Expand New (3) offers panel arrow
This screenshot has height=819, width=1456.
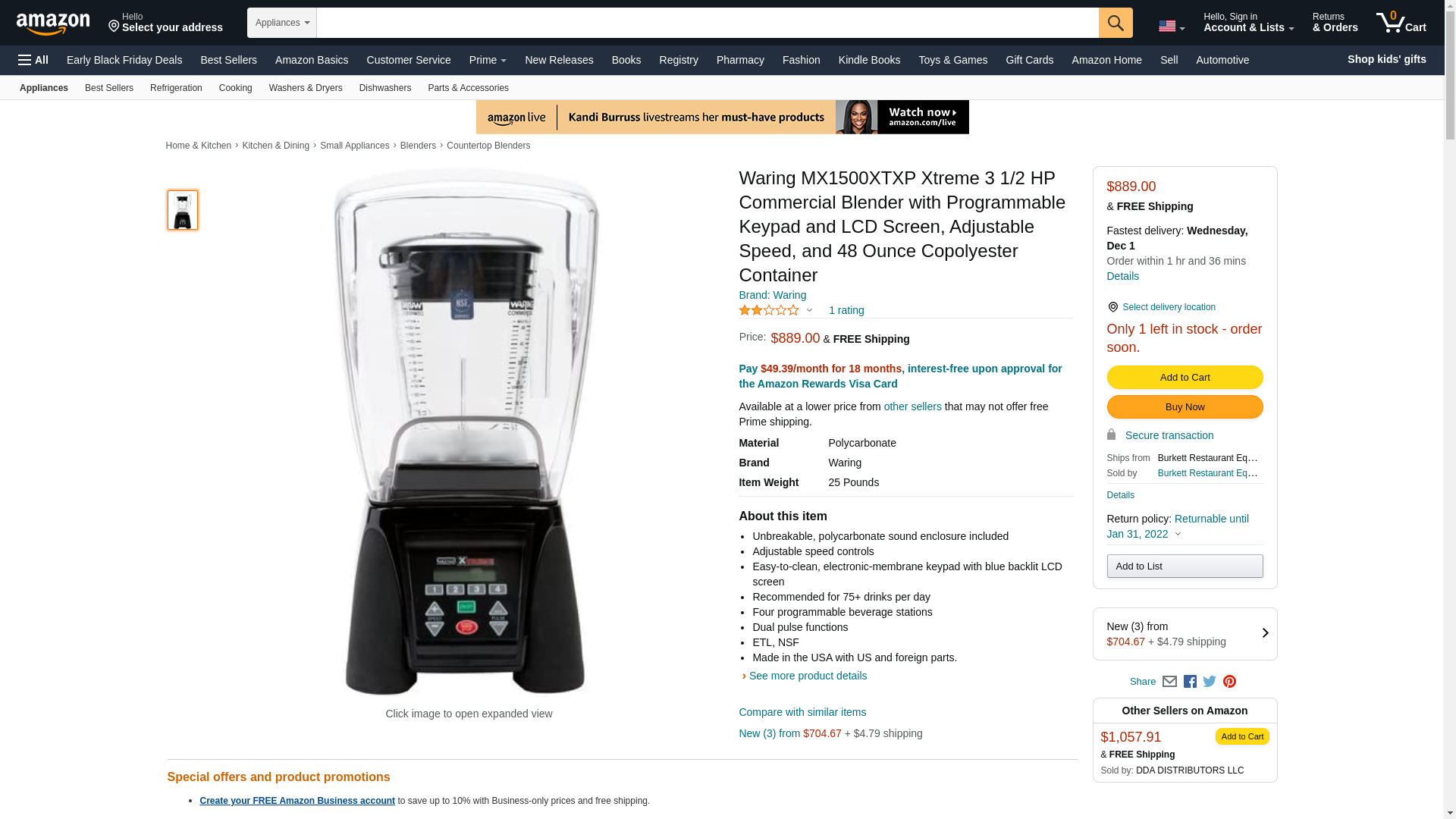pyautogui.click(x=1265, y=633)
